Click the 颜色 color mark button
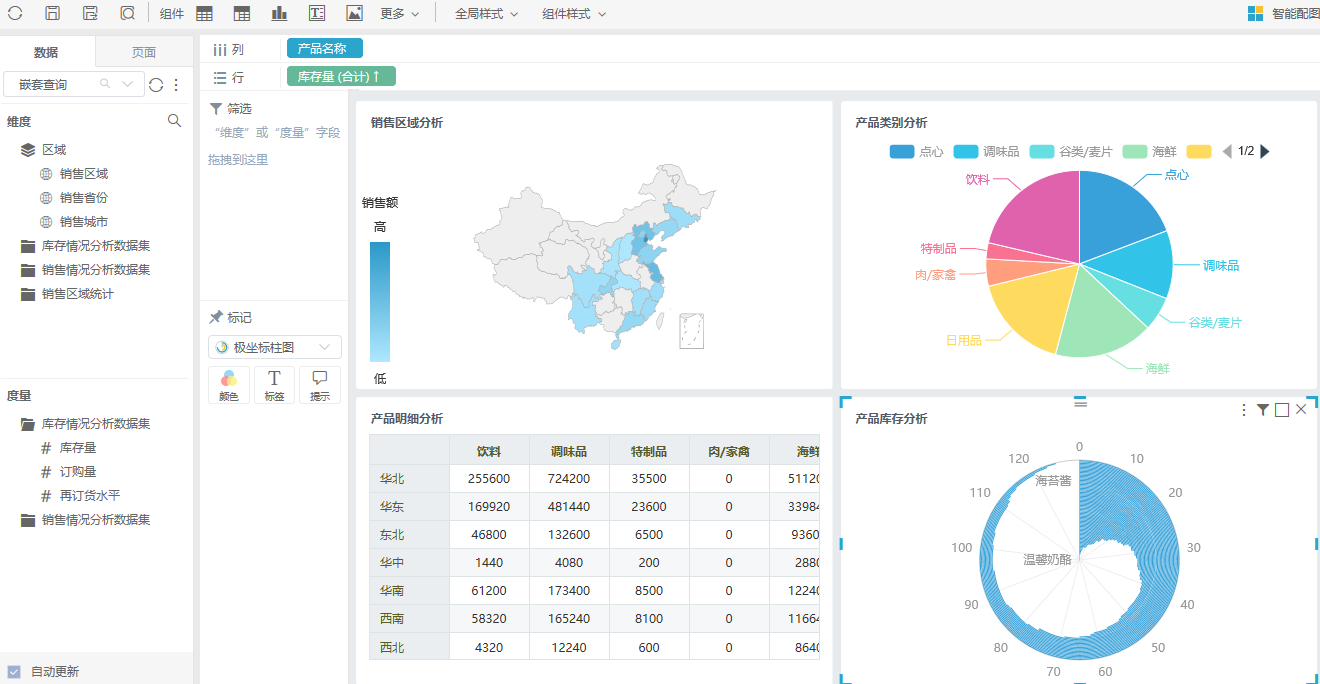The height and width of the screenshot is (684, 1320). click(229, 385)
